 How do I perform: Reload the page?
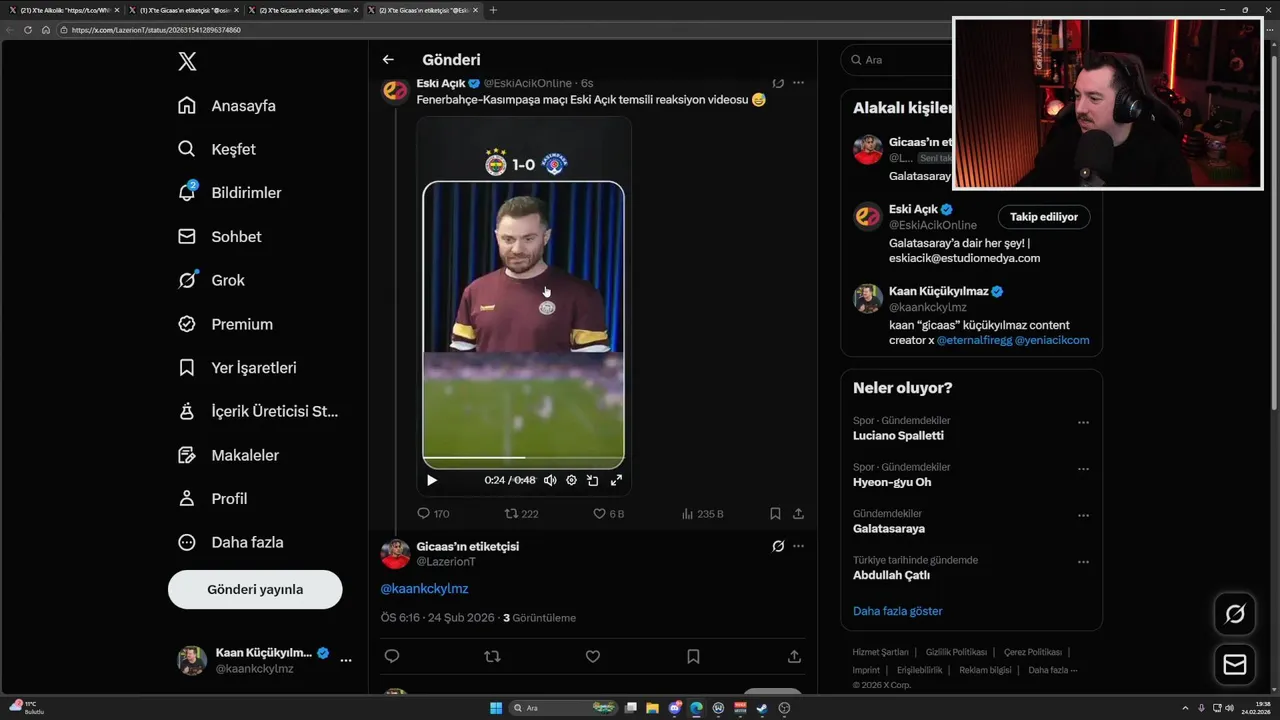tap(27, 30)
